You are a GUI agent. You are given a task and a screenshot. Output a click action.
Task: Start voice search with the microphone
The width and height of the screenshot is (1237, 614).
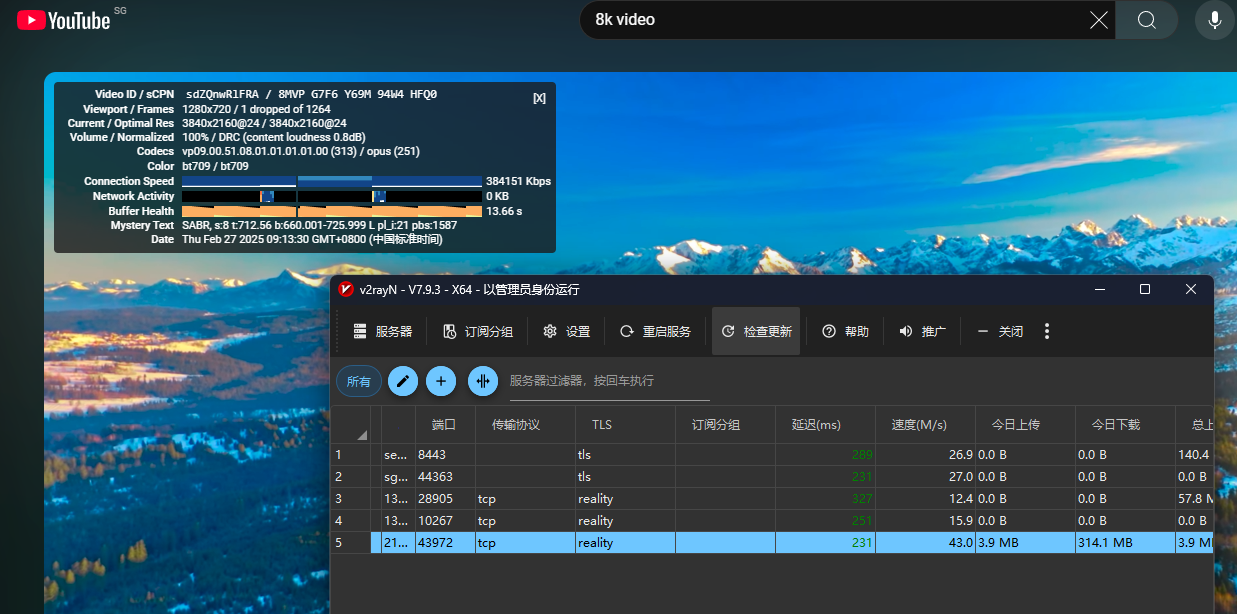pyautogui.click(x=1215, y=20)
